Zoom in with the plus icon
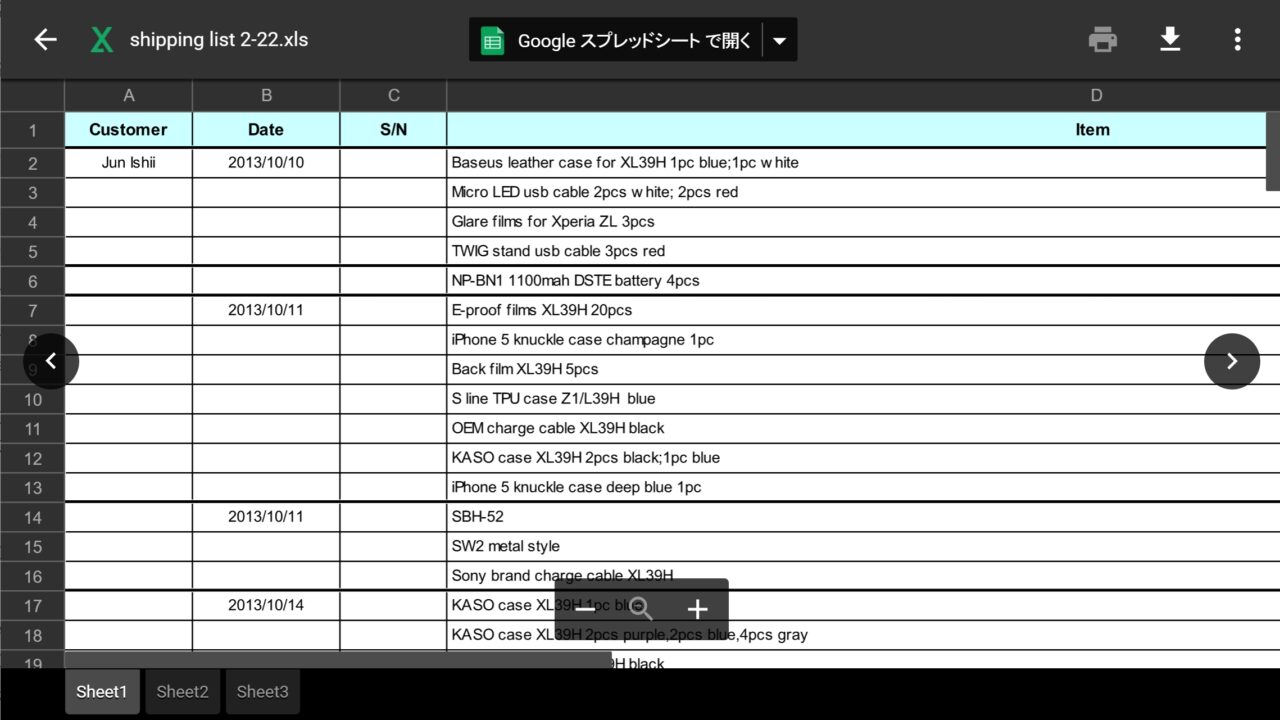Image resolution: width=1280 pixels, height=720 pixels. (698, 609)
